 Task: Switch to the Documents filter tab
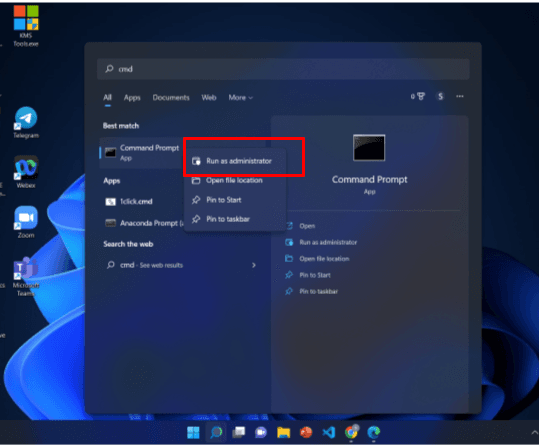(171, 98)
